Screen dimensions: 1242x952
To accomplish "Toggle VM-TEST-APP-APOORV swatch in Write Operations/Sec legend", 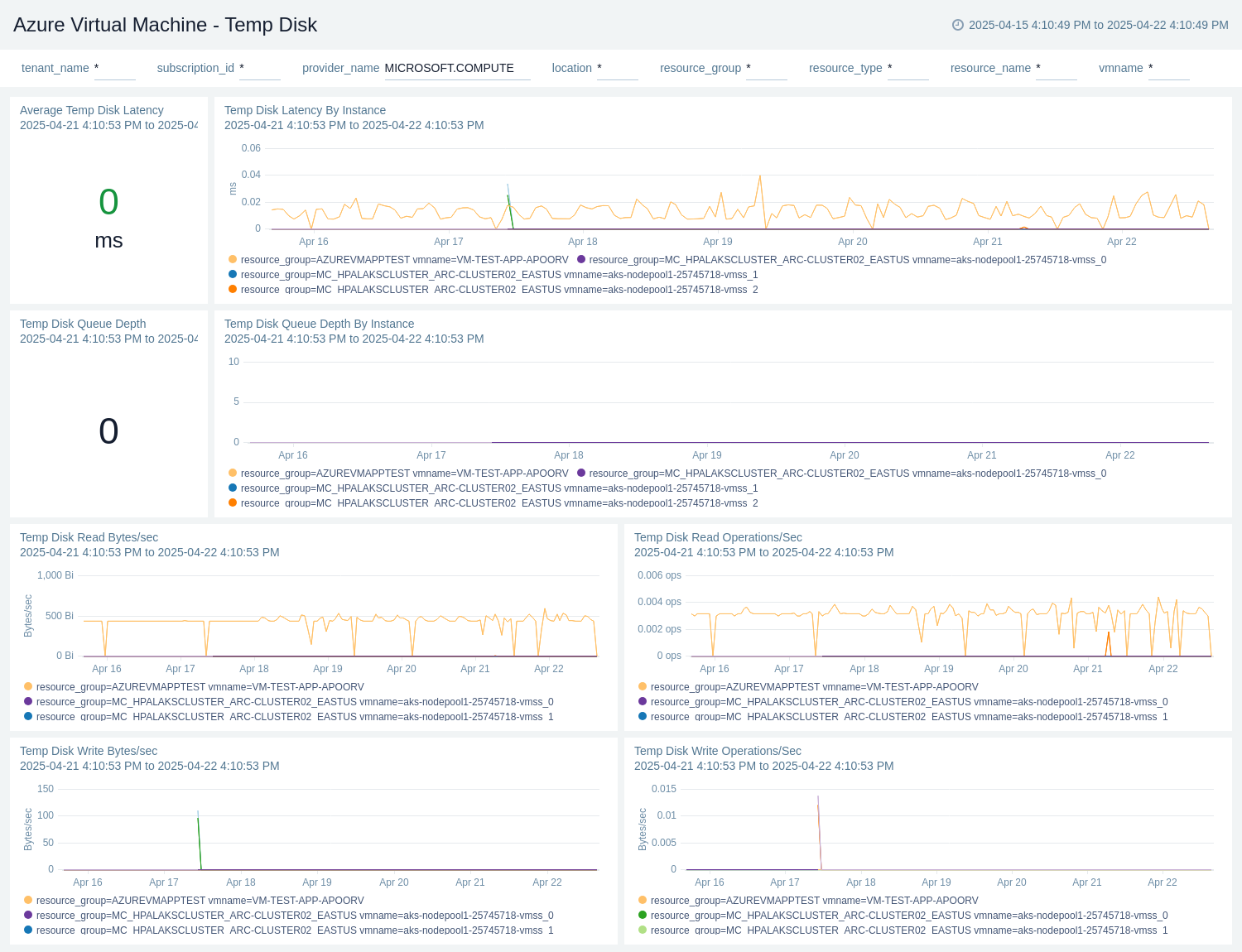I will tap(643, 900).
